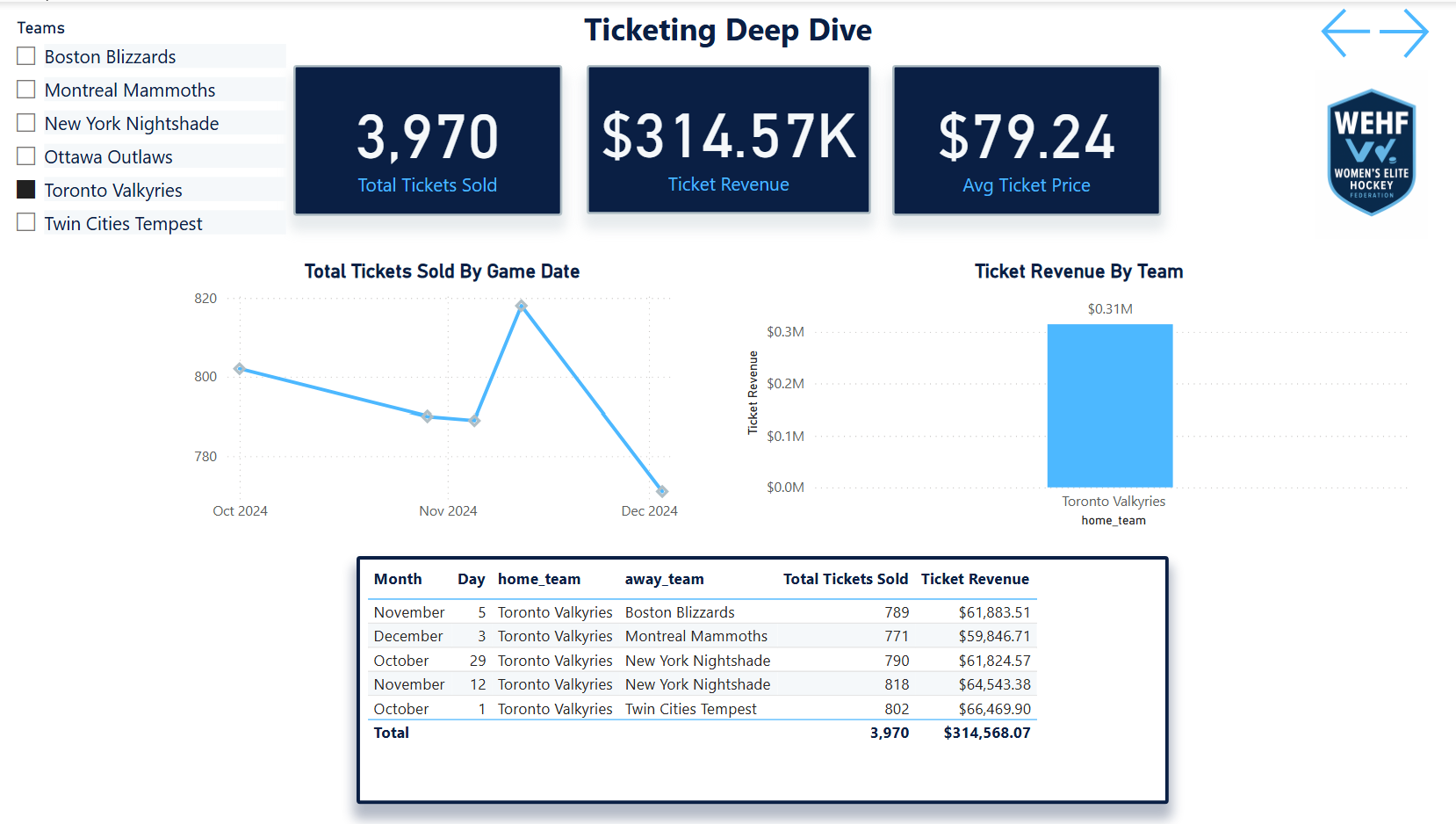
Task: Click the Total Tickets Sold KPI card
Action: (427, 140)
